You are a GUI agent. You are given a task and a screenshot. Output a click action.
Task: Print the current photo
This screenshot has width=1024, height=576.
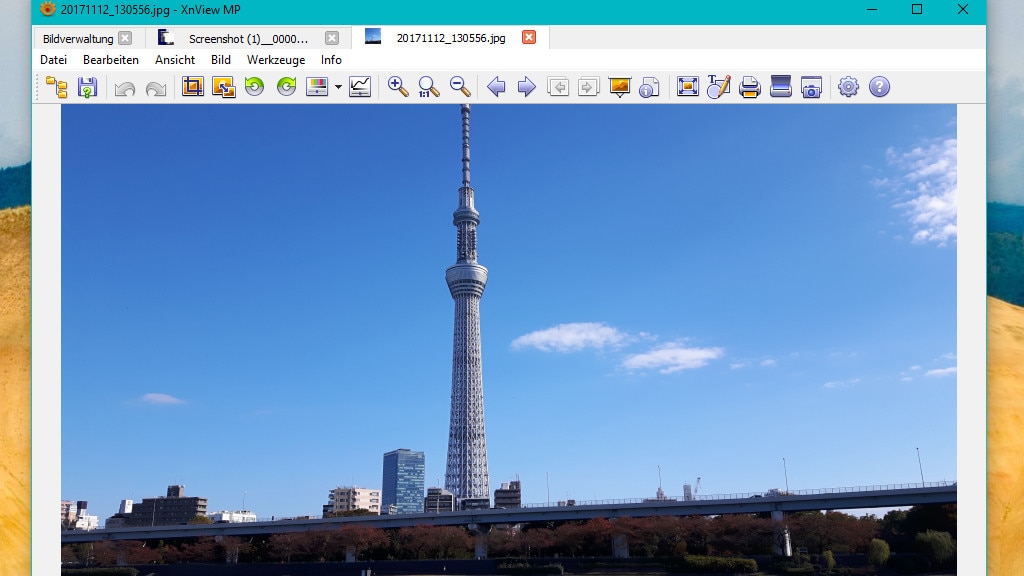click(748, 87)
